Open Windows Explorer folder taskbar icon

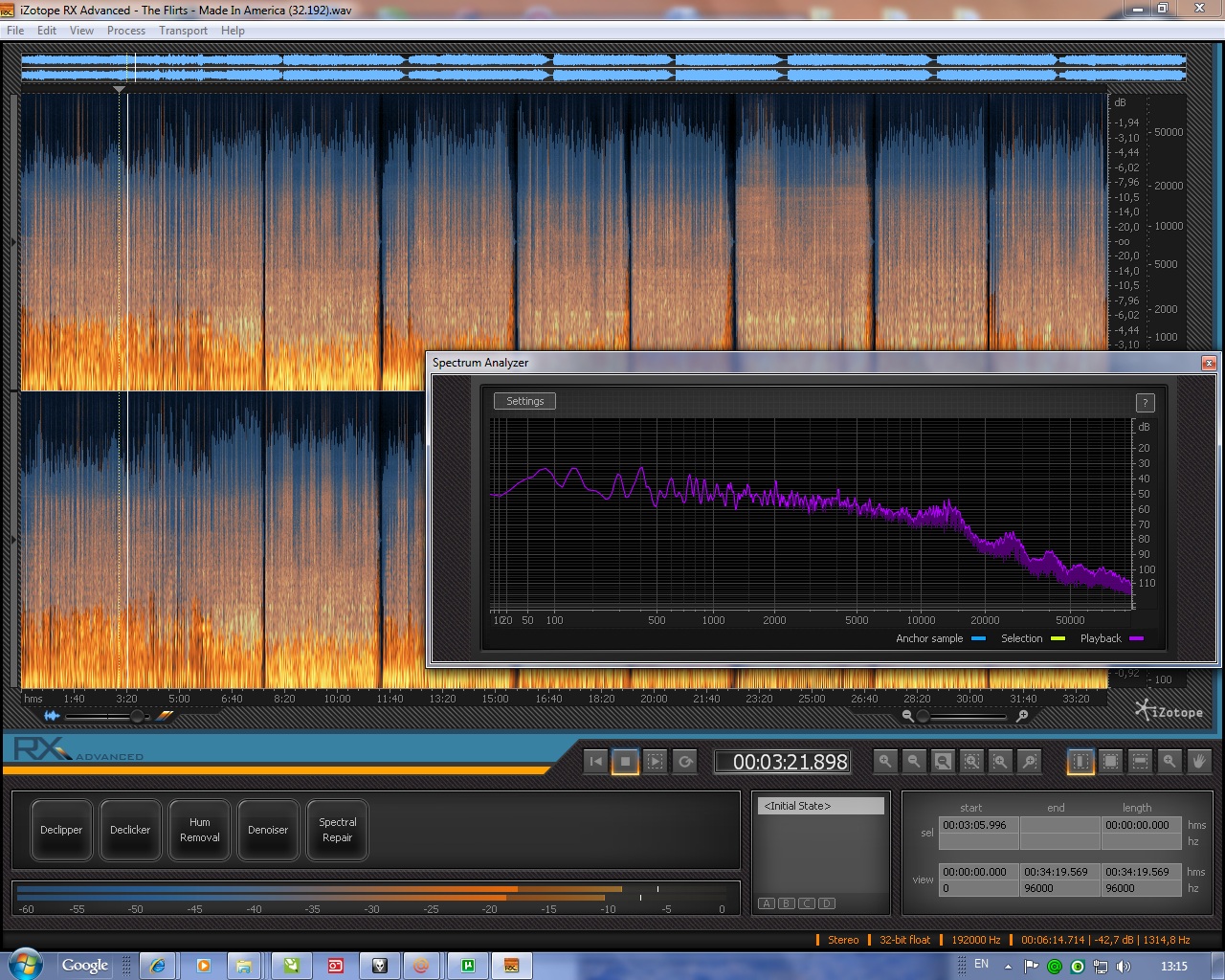click(243, 966)
